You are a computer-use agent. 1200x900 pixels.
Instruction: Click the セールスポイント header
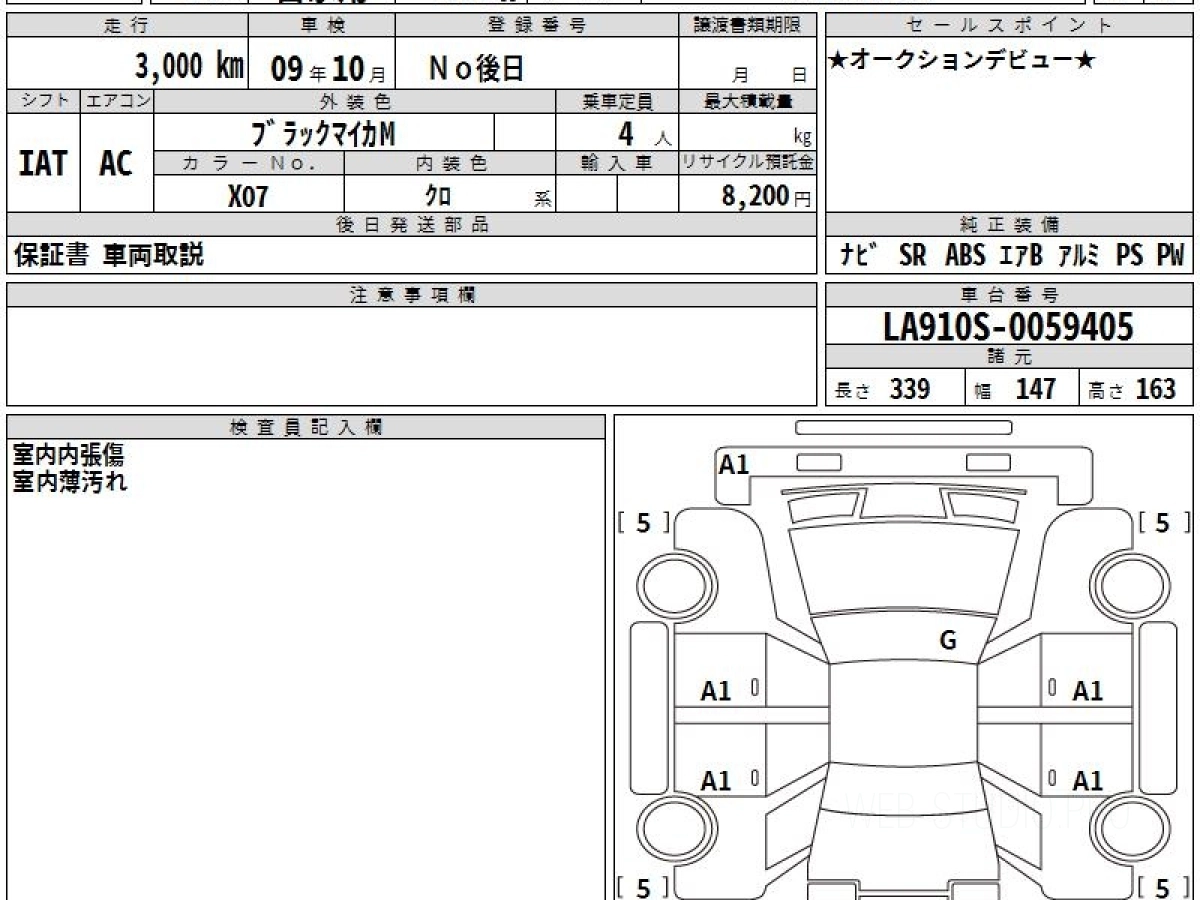pos(1010,26)
